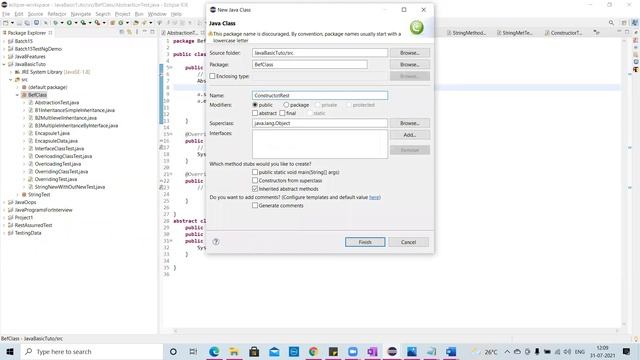The image size is (640, 360).
Task: Click the help question mark in dialog
Action: click(216, 242)
